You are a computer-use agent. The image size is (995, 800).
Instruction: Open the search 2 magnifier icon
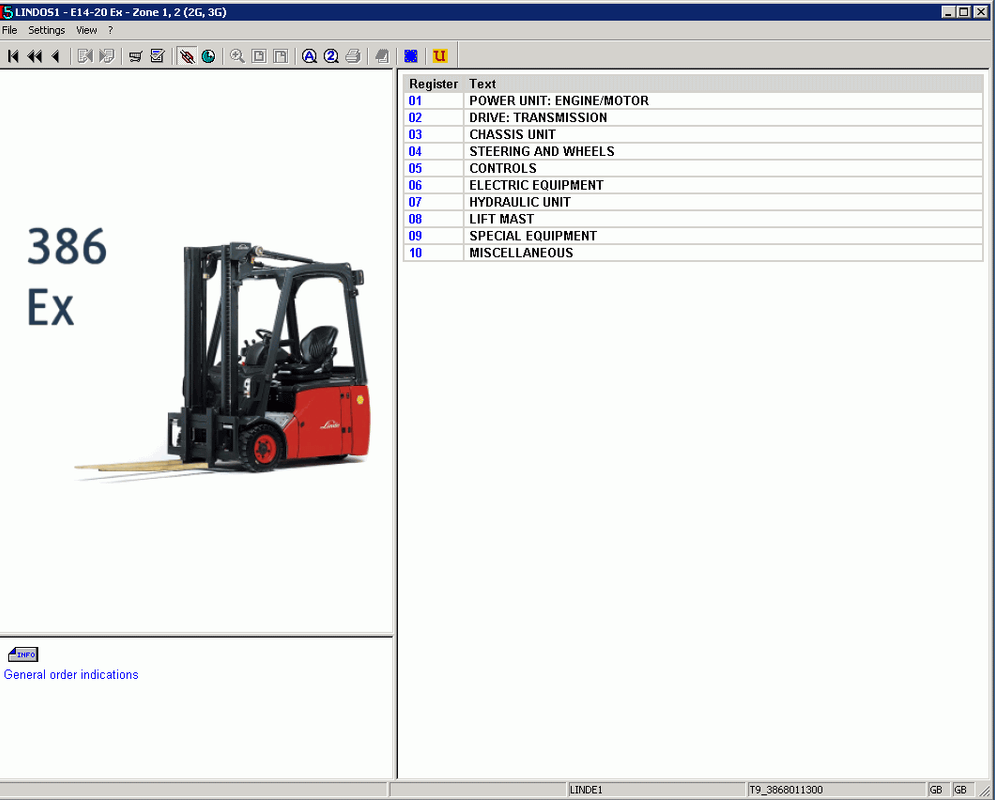[331, 56]
